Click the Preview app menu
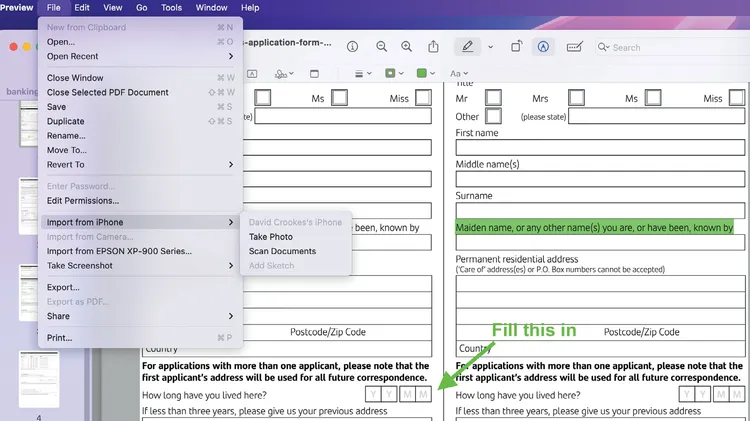This screenshot has width=750, height=421. [16, 8]
